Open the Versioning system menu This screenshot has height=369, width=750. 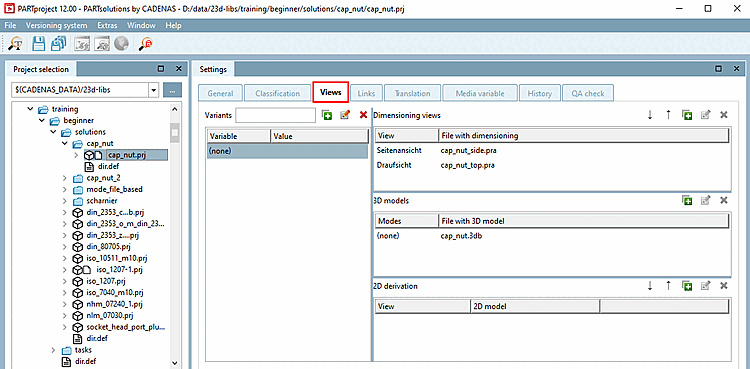click(56, 25)
